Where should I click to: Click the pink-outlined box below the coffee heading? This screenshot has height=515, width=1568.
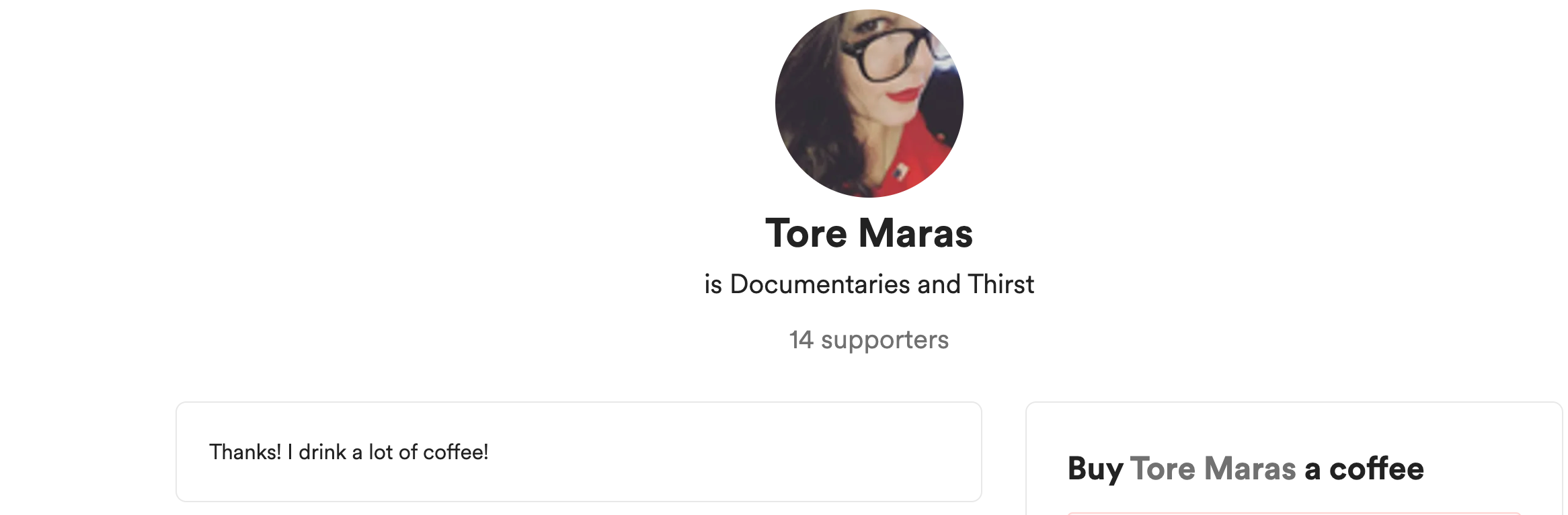1294,514
